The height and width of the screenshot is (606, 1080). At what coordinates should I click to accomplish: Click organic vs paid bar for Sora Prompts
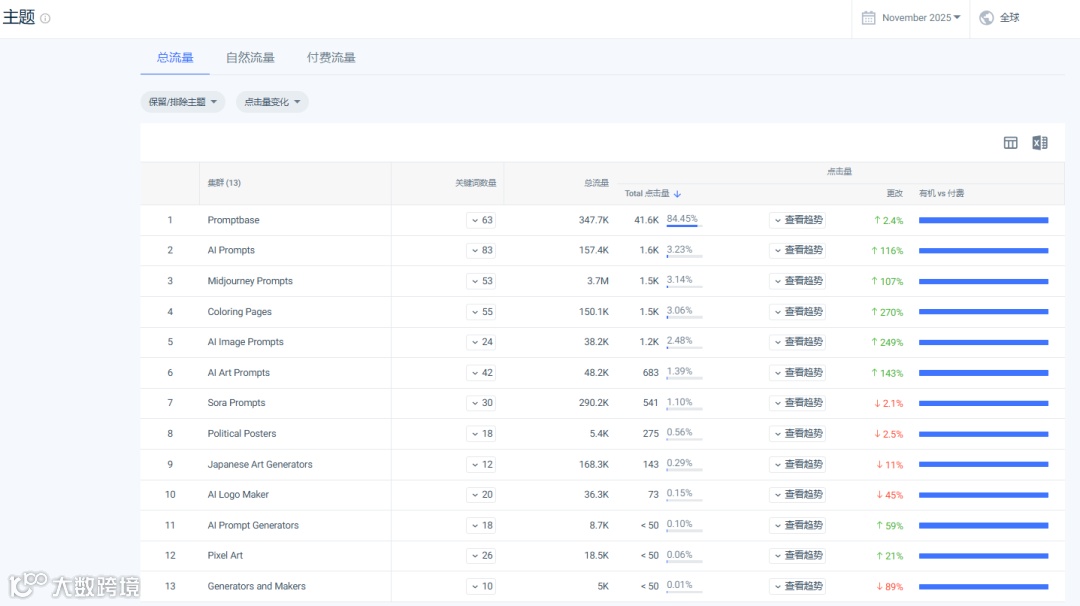pos(984,403)
